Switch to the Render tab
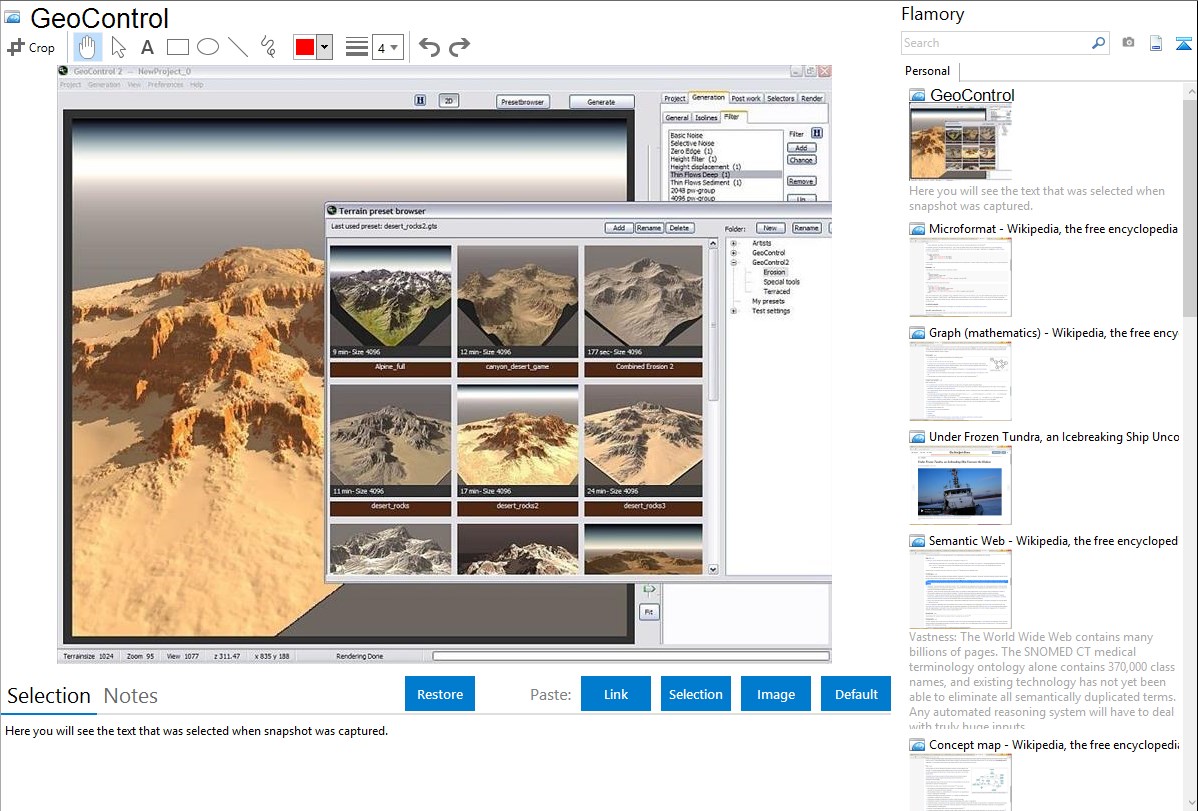This screenshot has height=811, width=1198. click(x=811, y=99)
